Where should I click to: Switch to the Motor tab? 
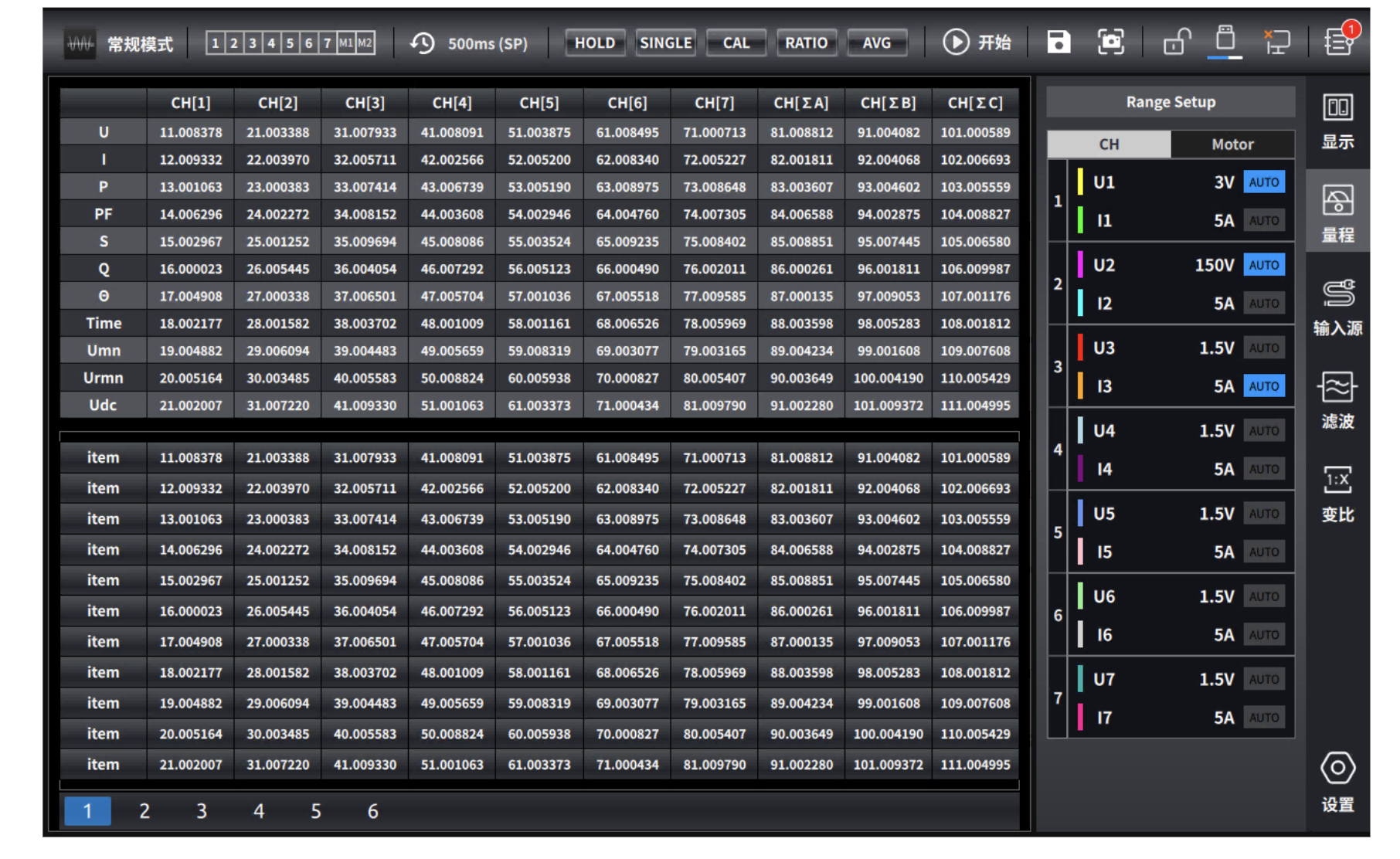tap(1232, 144)
